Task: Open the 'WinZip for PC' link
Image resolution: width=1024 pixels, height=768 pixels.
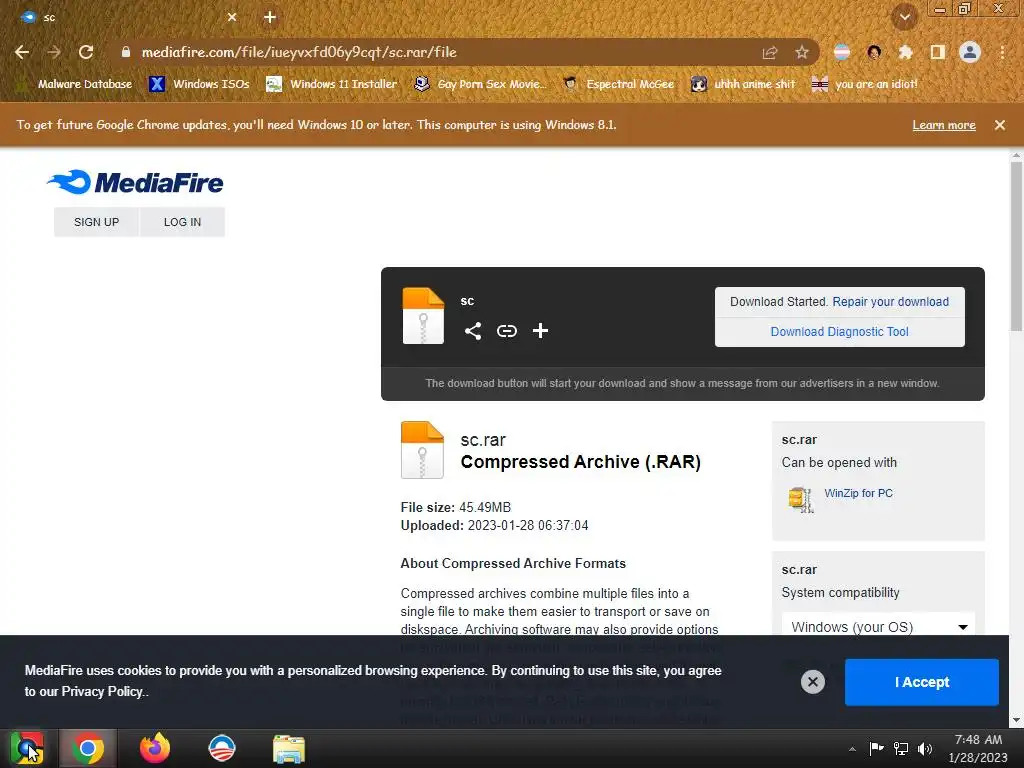Action: (x=858, y=493)
